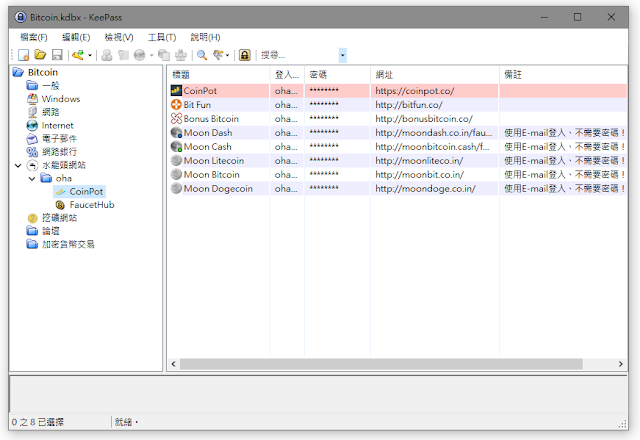This screenshot has height=440, width=640.
Task: Collapse the 水龍頭網站 tree group
Action: click(18, 165)
